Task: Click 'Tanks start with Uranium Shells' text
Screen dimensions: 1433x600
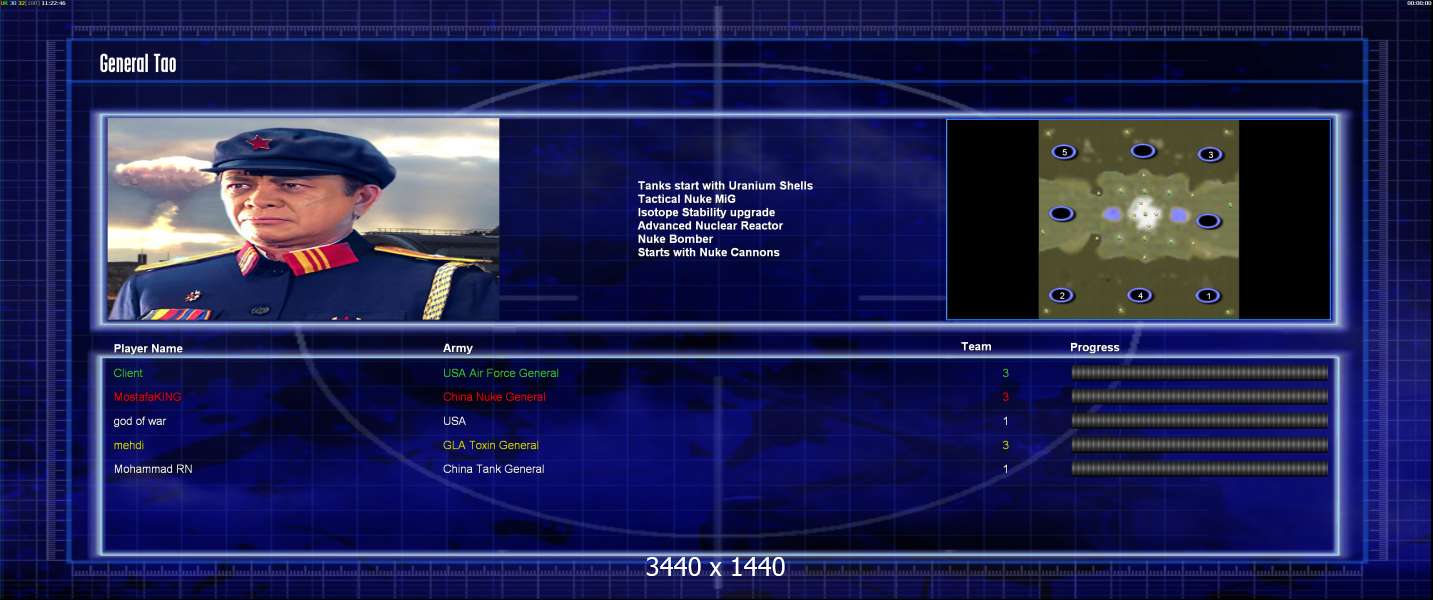Action: pyautogui.click(x=725, y=186)
